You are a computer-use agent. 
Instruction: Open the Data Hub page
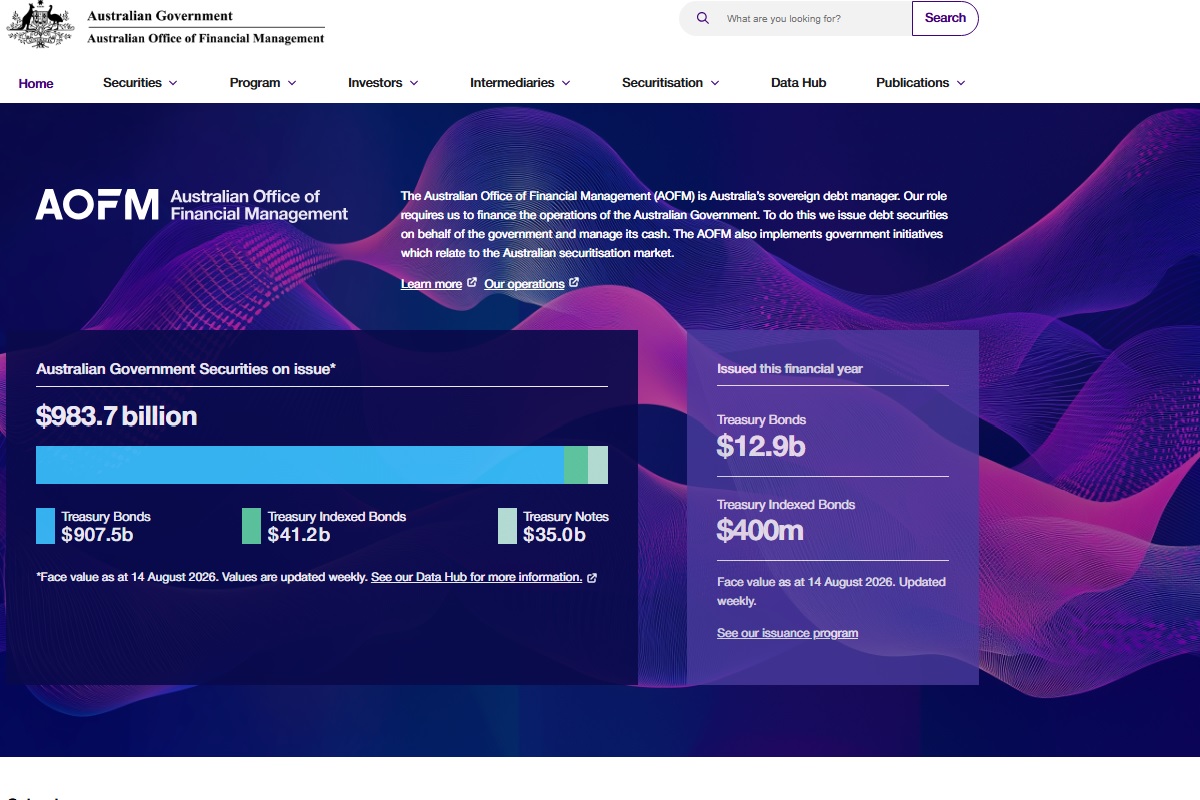(798, 83)
